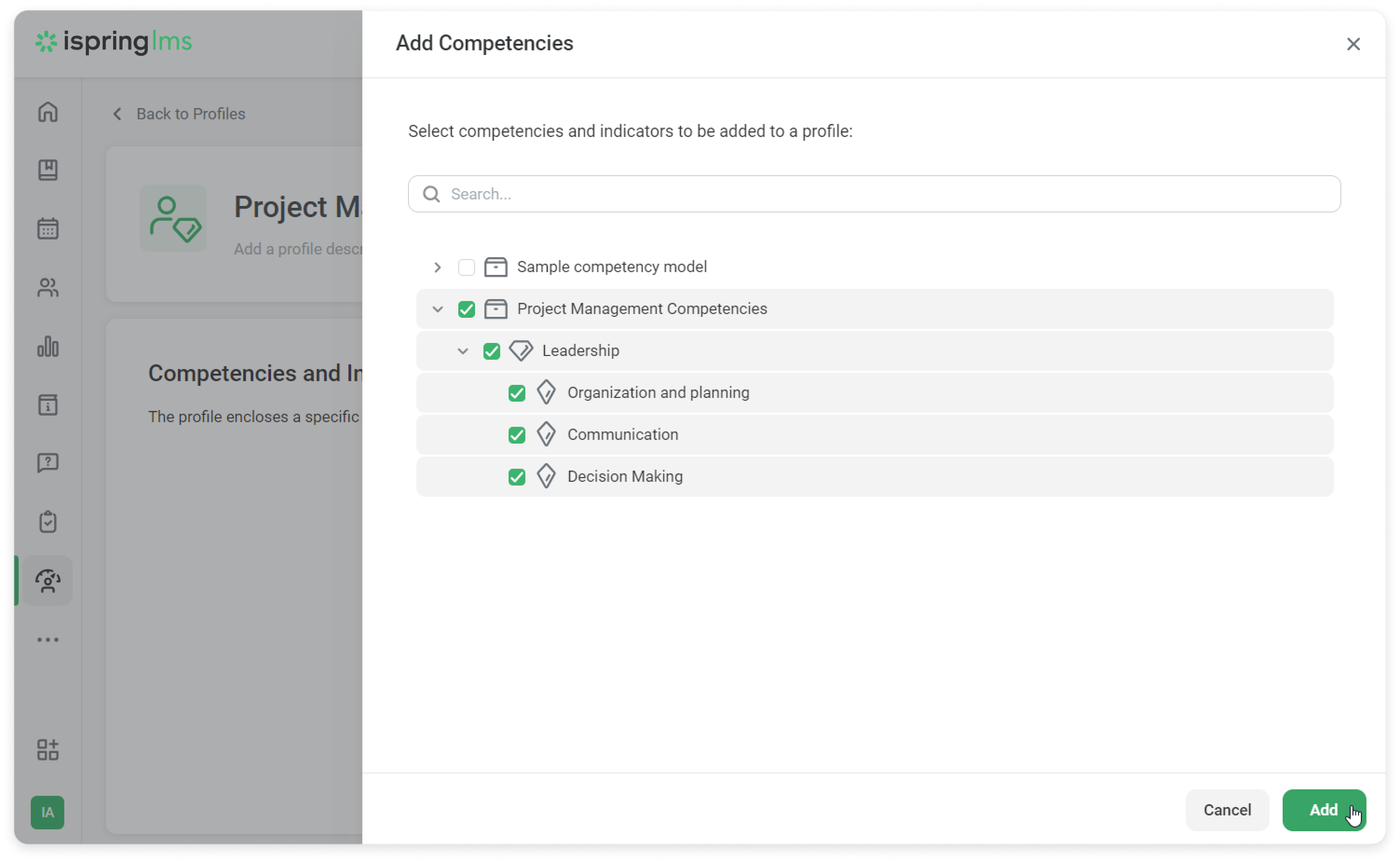Click the calendar icon in sidebar

click(48, 229)
